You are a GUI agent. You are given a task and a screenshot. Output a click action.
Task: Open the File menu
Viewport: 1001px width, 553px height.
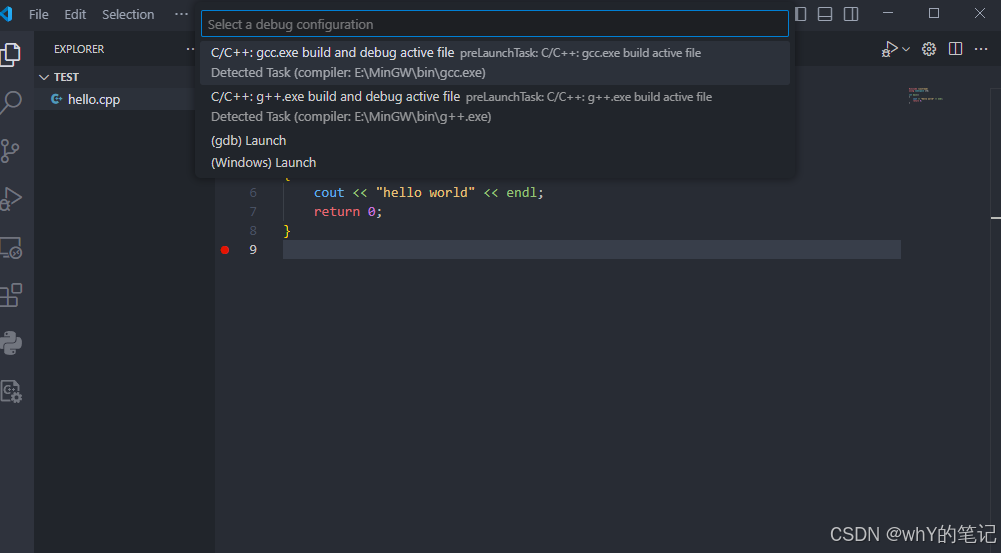[x=38, y=14]
